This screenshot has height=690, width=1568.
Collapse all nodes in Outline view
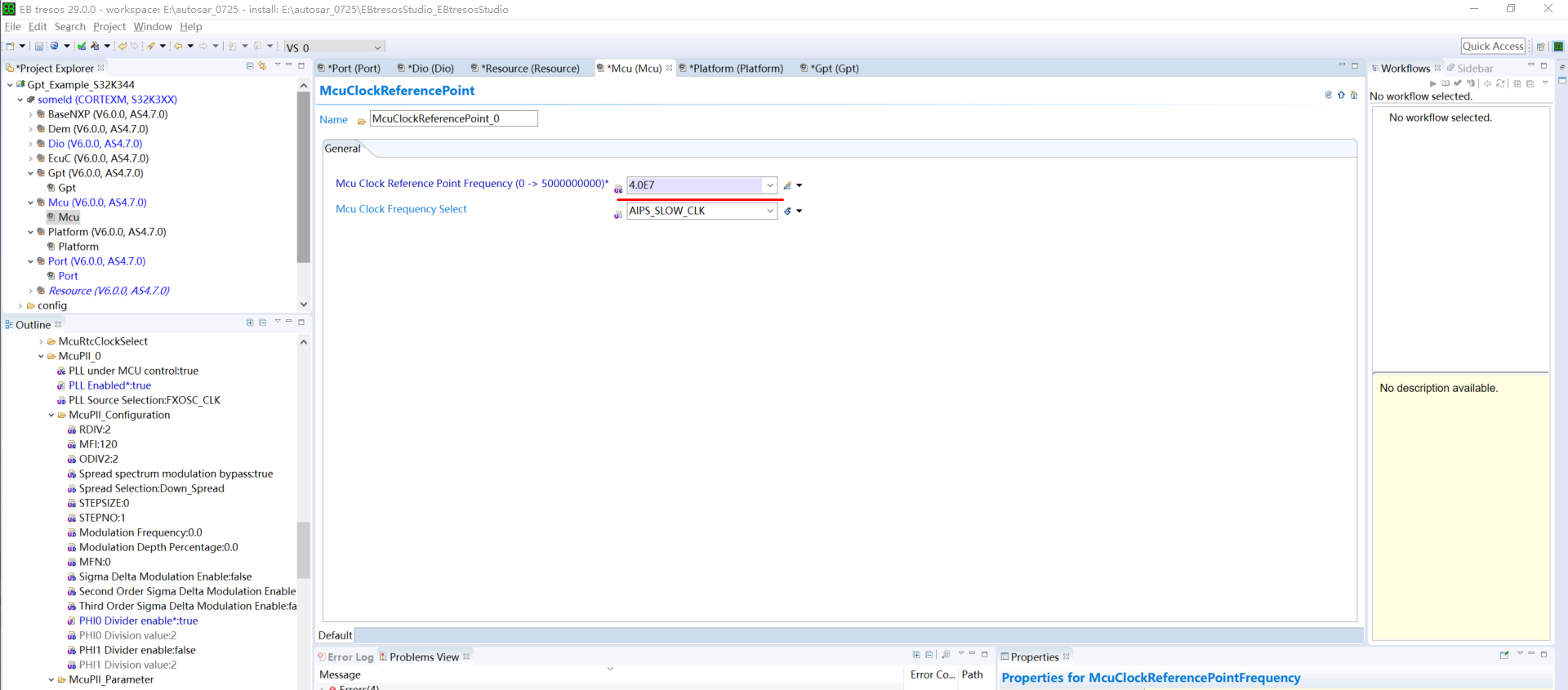point(263,323)
